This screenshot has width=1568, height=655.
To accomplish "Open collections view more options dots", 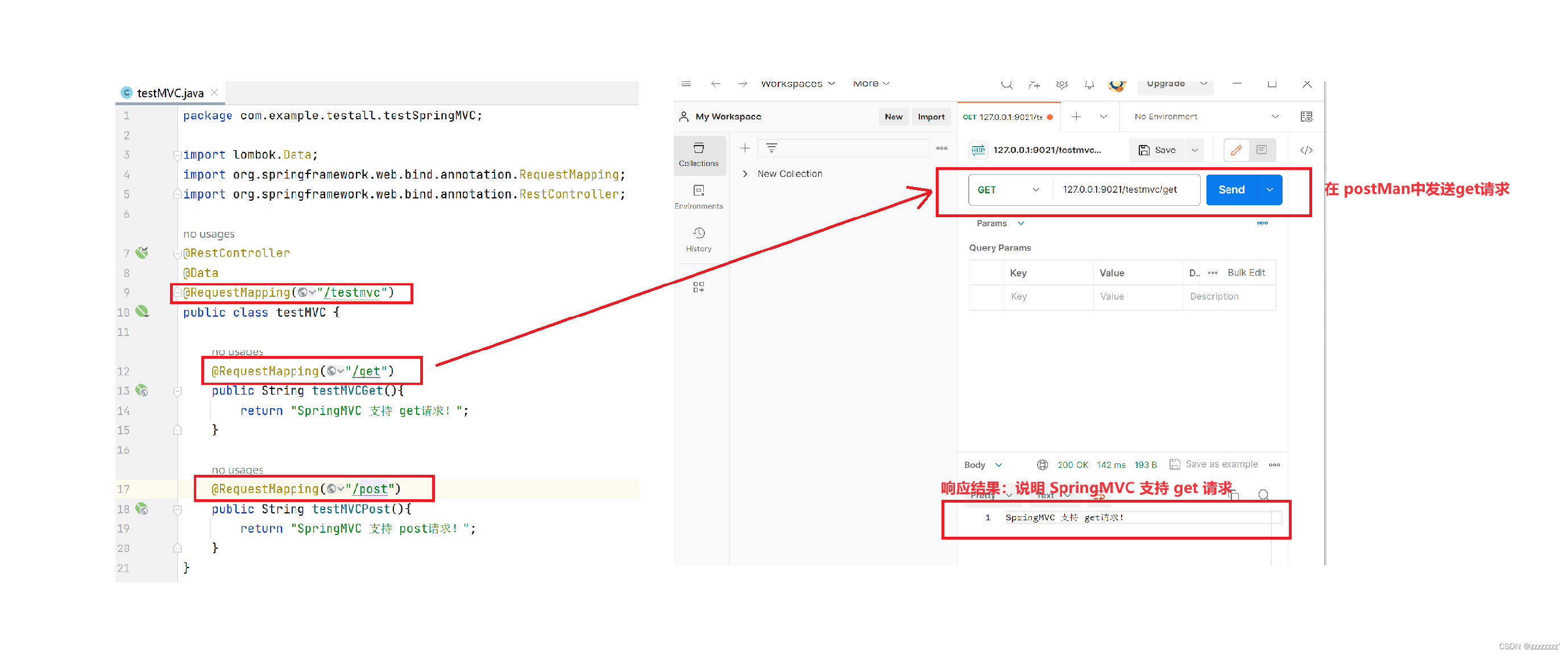I will tap(941, 148).
